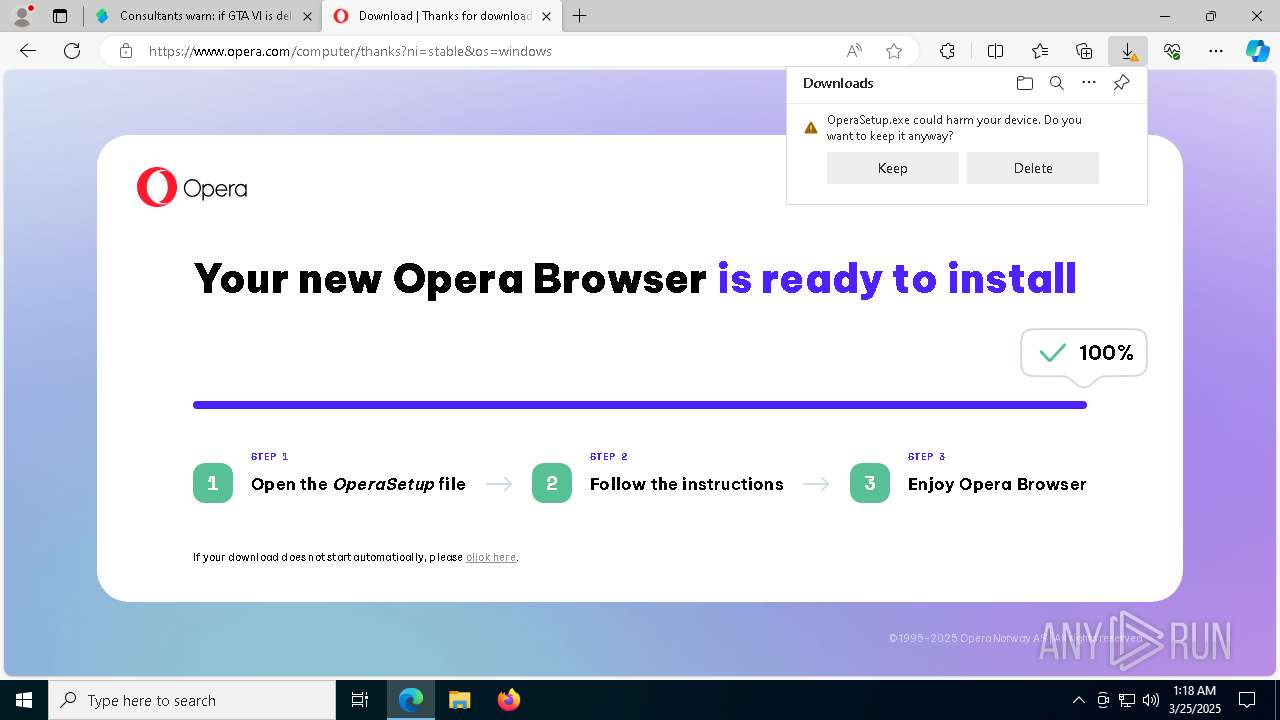Image resolution: width=1280 pixels, height=720 pixels.
Task: Open the profile avatar menu
Action: pyautogui.click(x=21, y=16)
